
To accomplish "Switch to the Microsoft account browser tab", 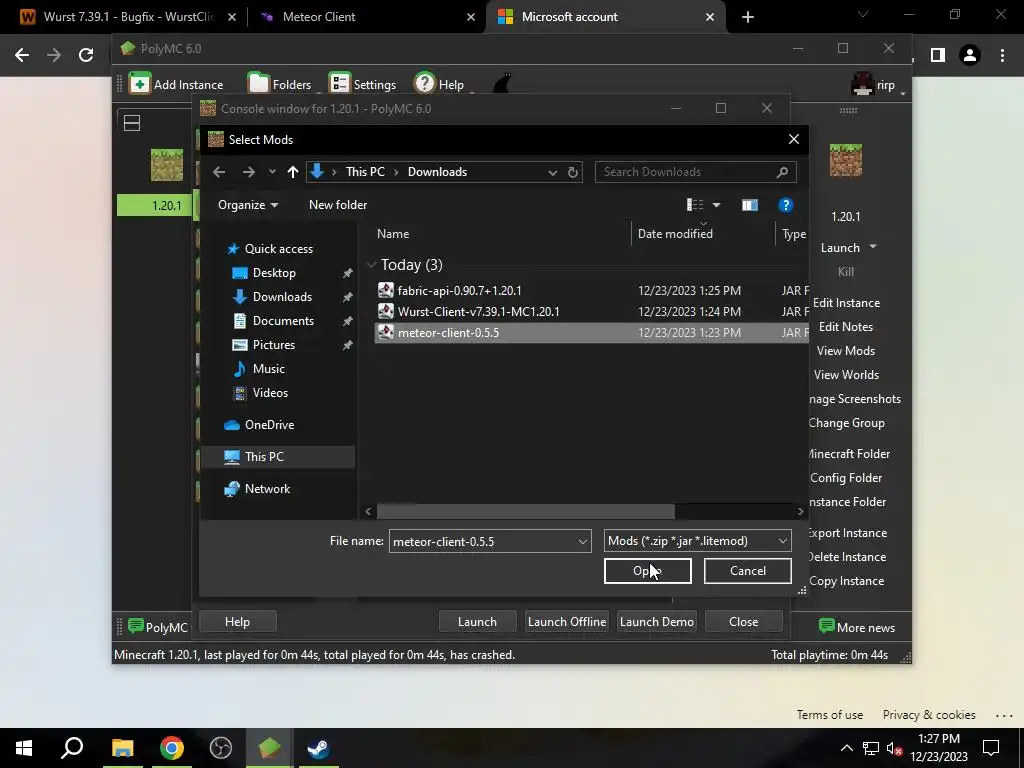I will [x=605, y=17].
